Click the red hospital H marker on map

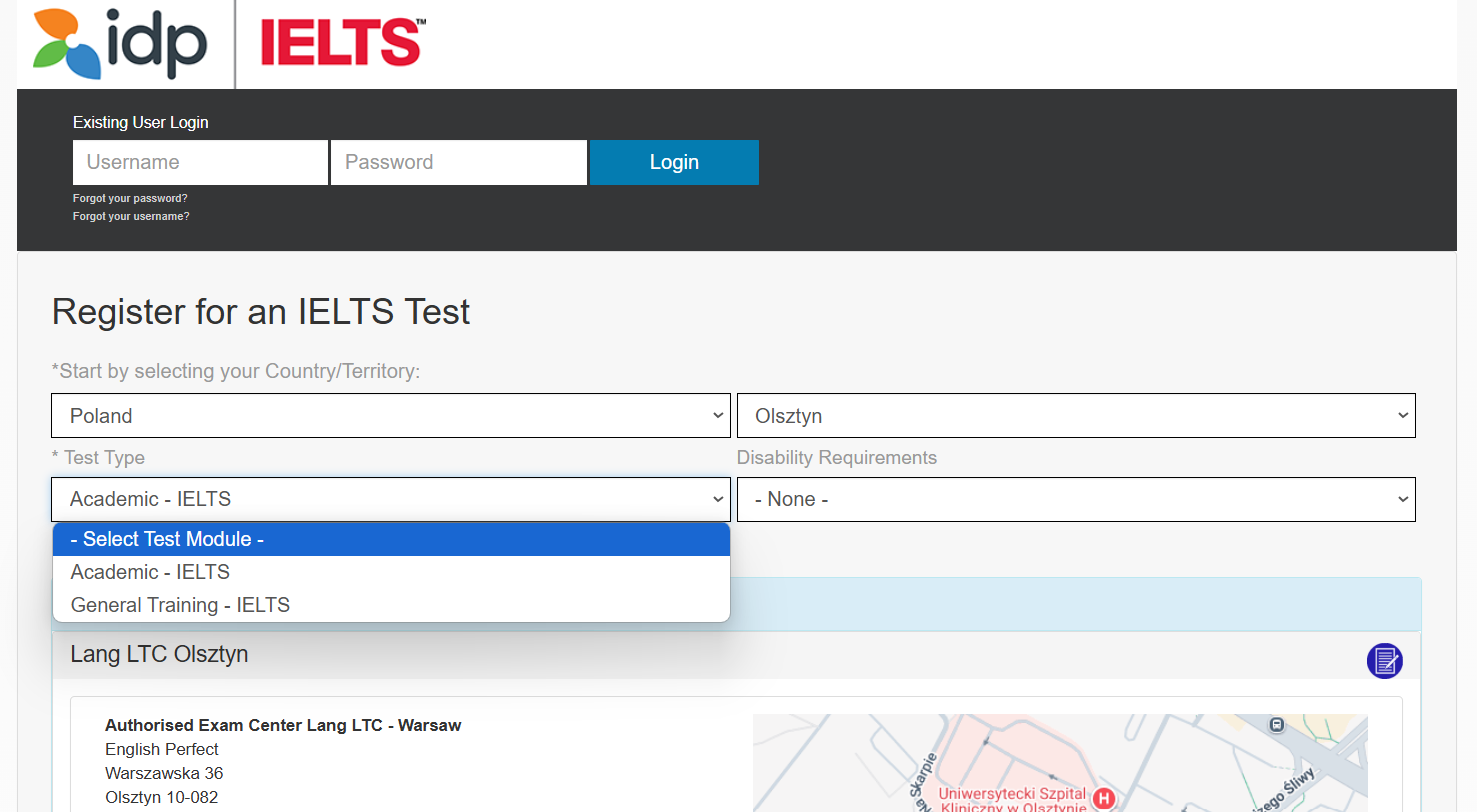[x=1103, y=798]
